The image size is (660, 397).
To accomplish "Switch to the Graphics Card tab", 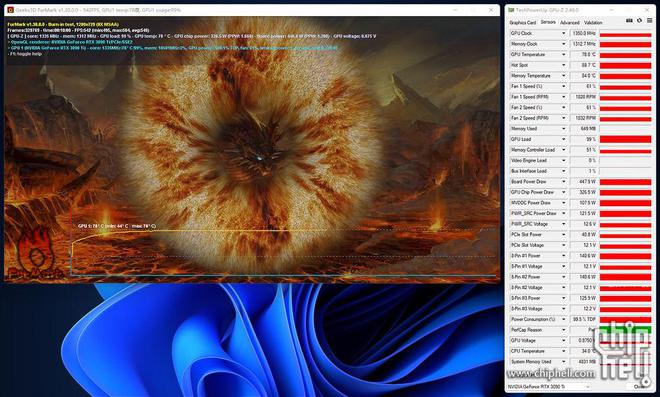I will pos(522,23).
